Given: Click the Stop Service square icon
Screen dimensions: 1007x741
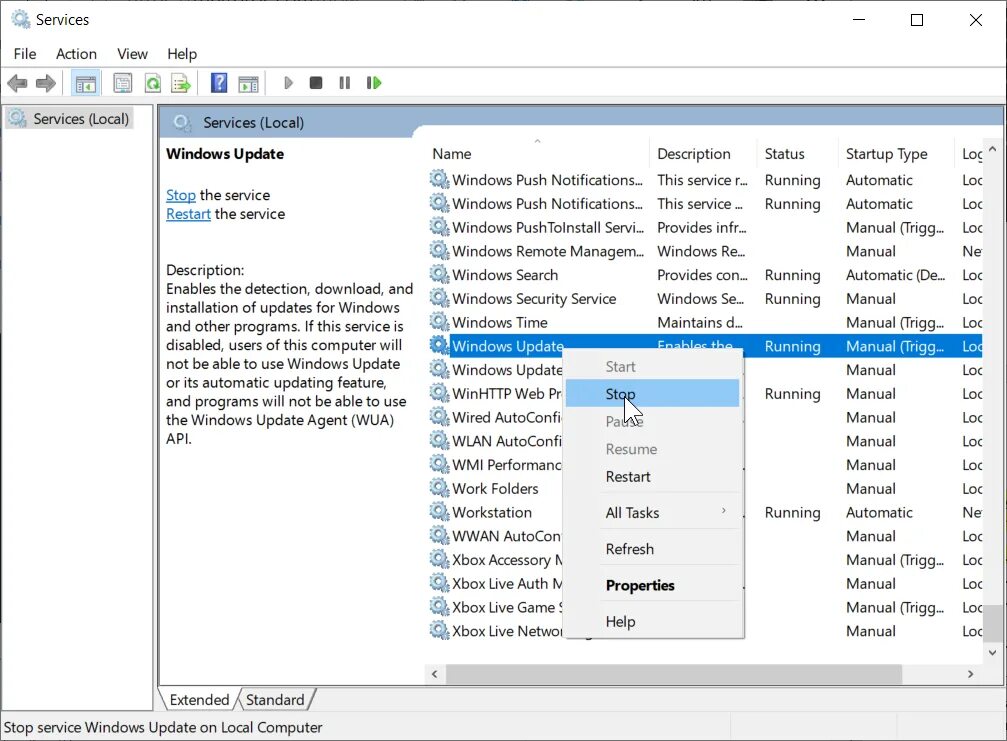Looking at the screenshot, I should click(315, 83).
